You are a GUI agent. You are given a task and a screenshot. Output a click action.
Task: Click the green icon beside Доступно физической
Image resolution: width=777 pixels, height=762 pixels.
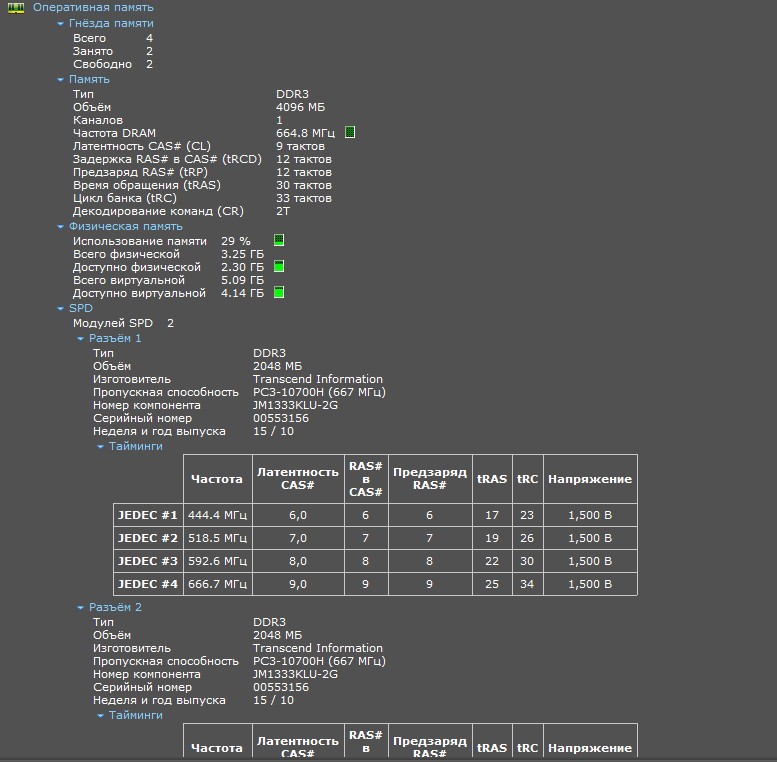pyautogui.click(x=279, y=267)
